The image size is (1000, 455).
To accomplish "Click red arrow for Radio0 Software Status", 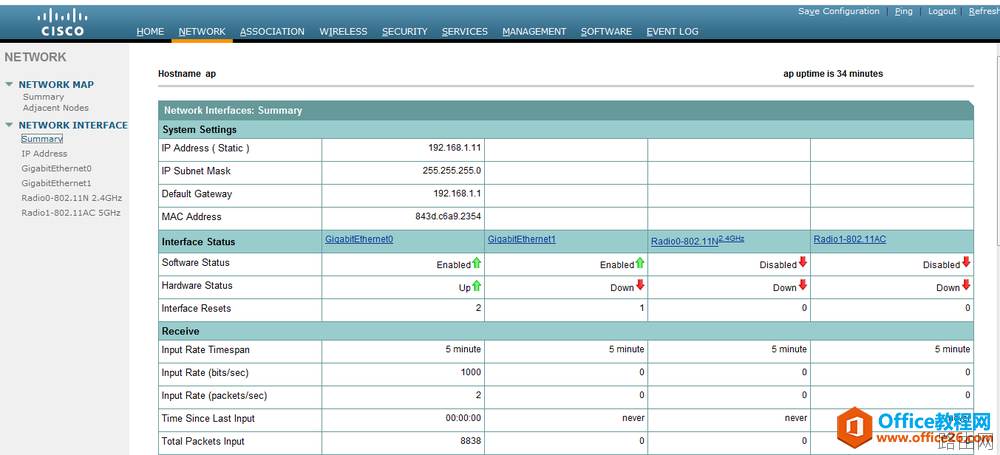I will (802, 262).
